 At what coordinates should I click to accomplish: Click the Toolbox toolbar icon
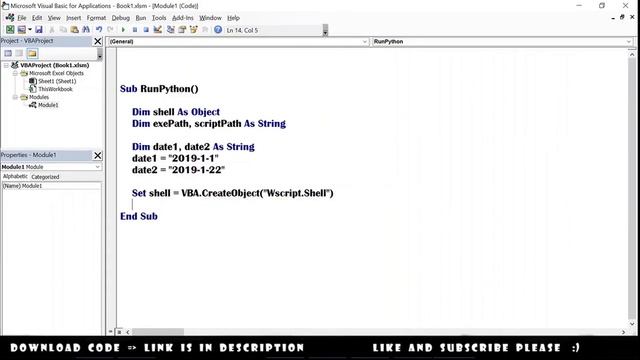[x=205, y=30]
